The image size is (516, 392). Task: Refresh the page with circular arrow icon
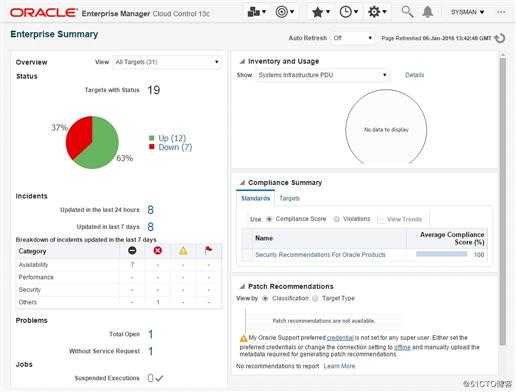pyautogui.click(x=500, y=38)
